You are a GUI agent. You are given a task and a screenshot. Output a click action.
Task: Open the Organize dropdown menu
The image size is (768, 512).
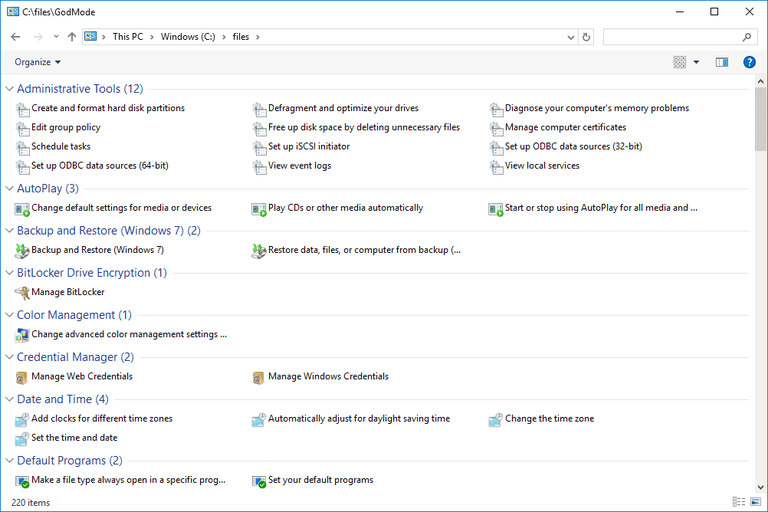tap(38, 62)
